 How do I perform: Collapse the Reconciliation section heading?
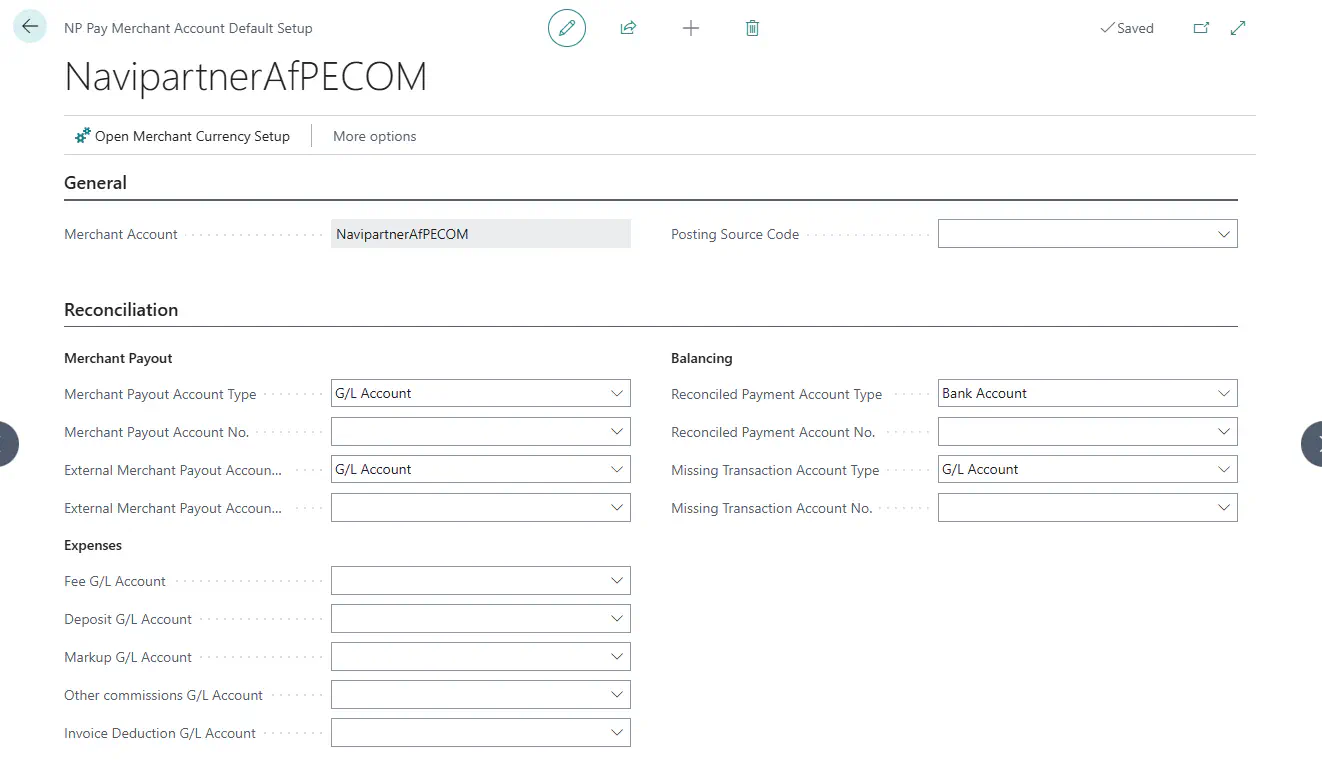pos(121,310)
